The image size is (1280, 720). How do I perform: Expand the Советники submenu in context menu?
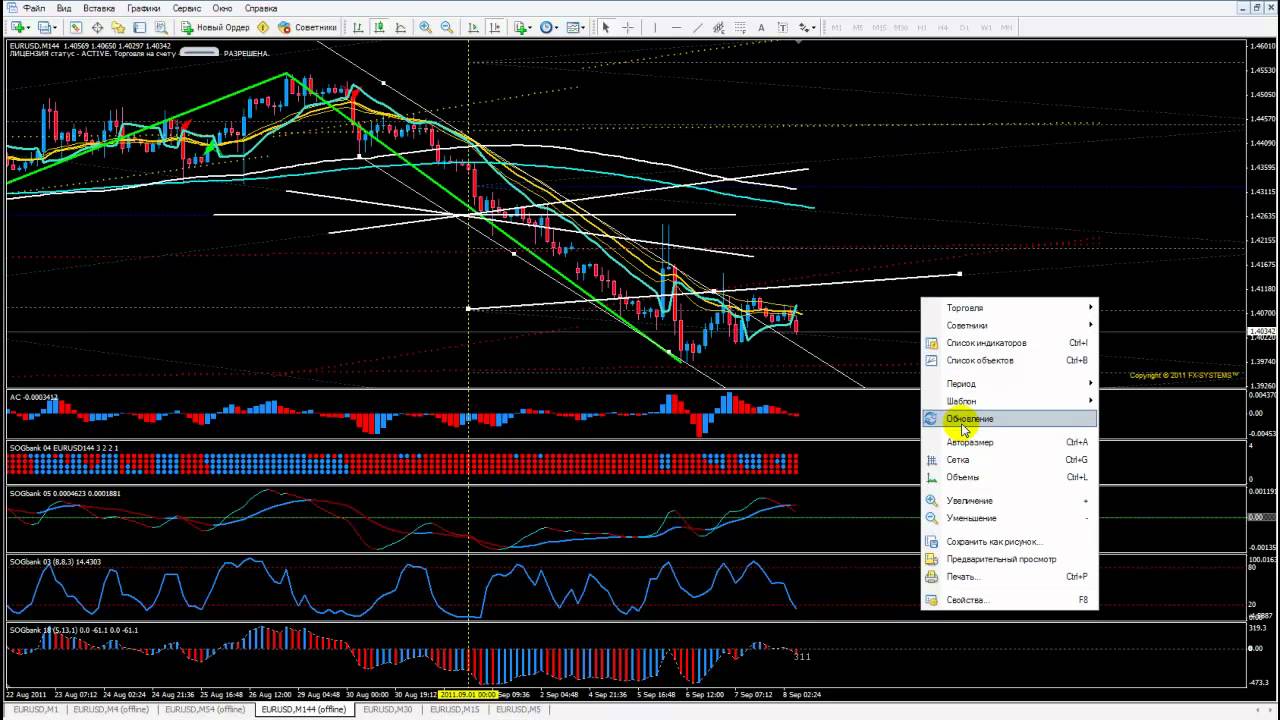coord(1009,325)
